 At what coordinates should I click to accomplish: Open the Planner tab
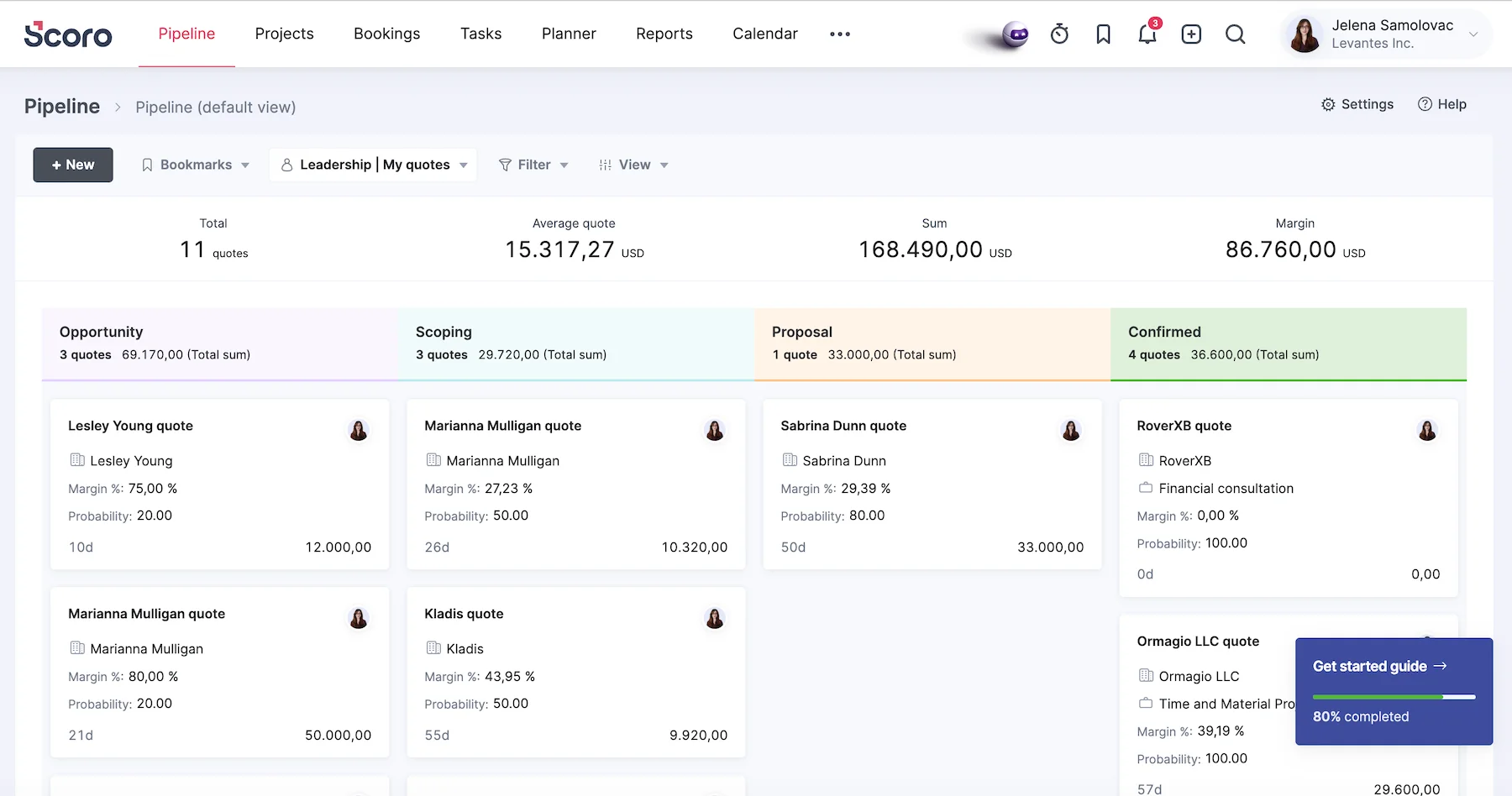tap(569, 34)
